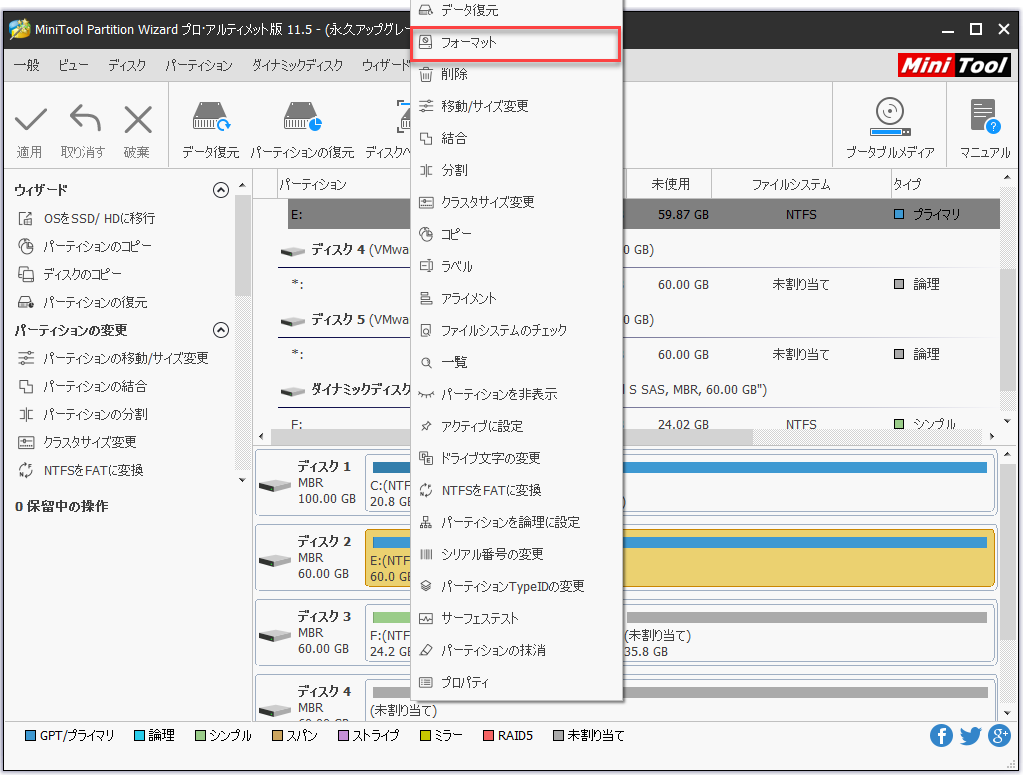Choose Split (分割) from the context menu

pos(516,170)
